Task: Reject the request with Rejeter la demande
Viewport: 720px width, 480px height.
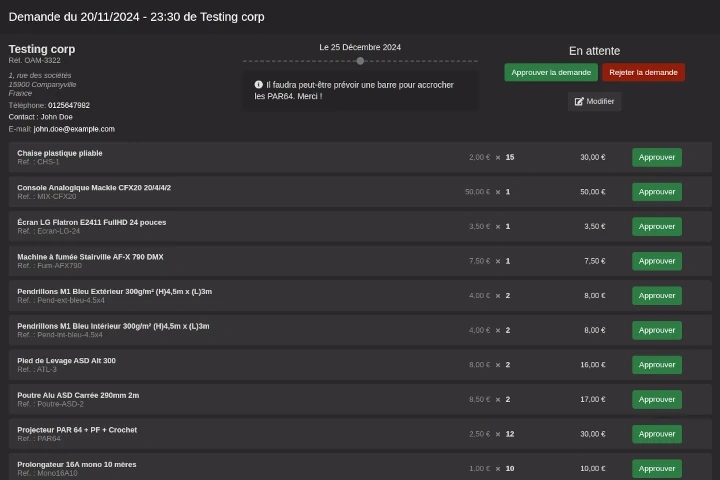Action: point(643,72)
